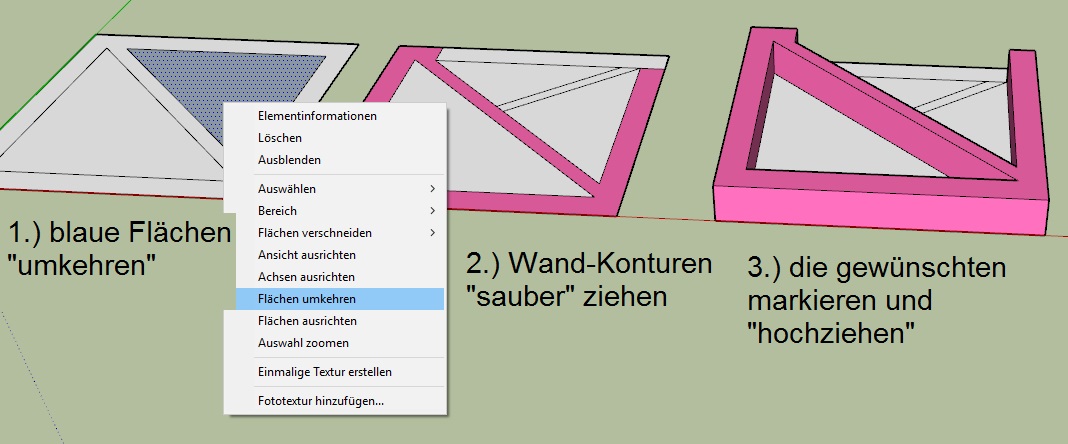
Task: Expand the 'Auswählen' submenu arrow
Action: point(432,189)
